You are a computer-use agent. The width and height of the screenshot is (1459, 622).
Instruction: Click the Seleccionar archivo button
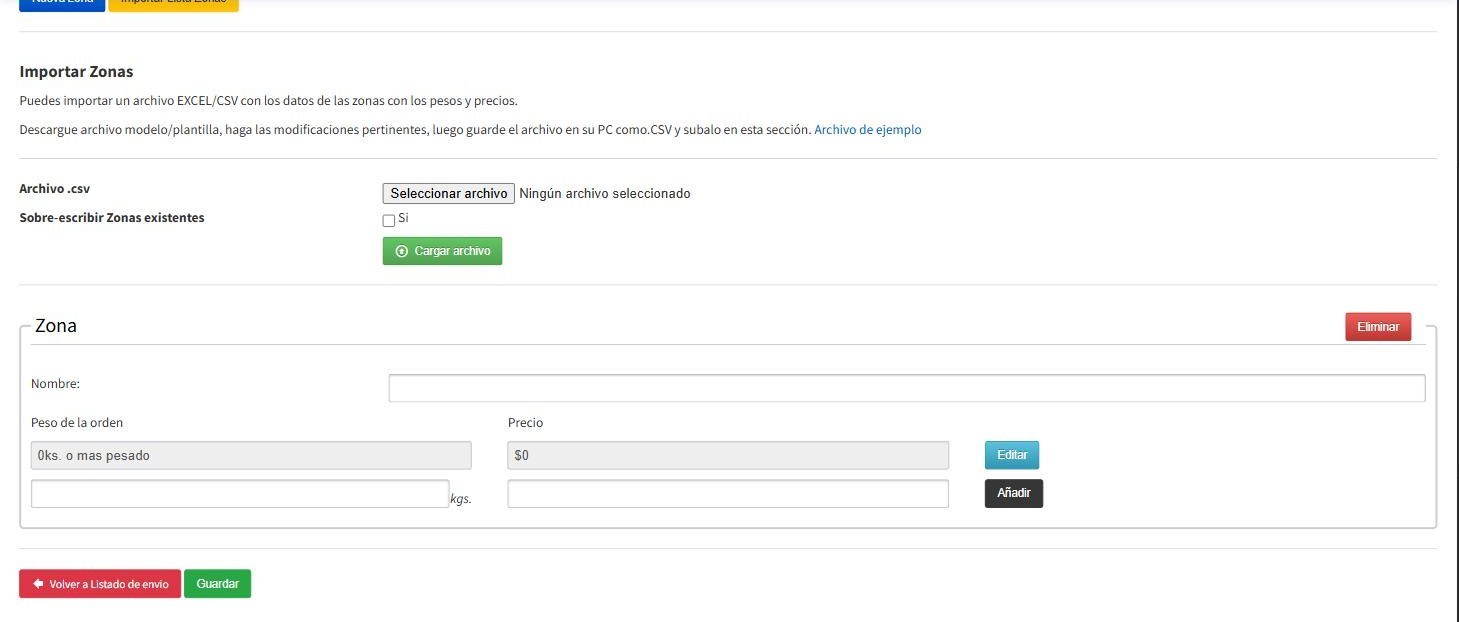(x=448, y=194)
